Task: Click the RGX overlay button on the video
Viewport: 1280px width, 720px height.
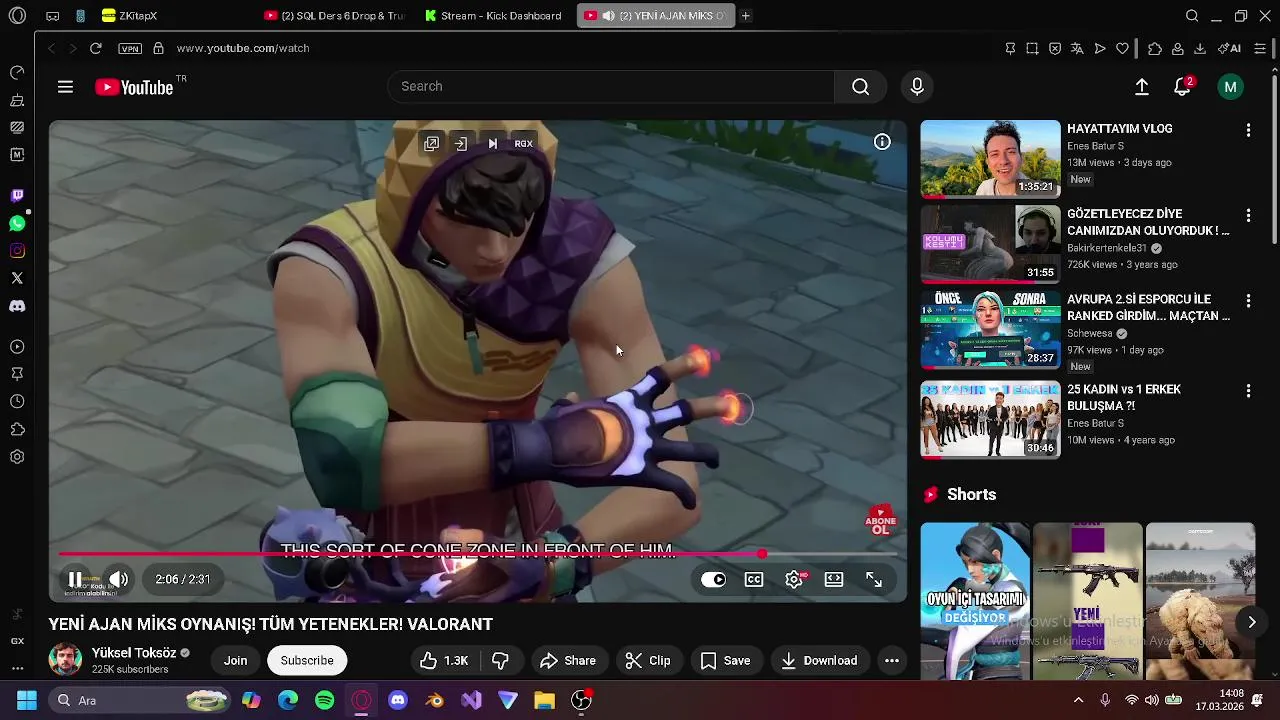Action: (523, 144)
